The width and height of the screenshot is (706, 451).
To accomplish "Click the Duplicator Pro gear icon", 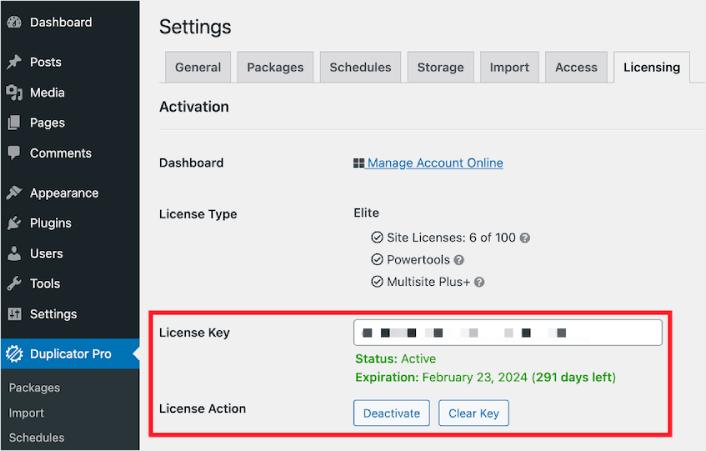I will (14, 354).
